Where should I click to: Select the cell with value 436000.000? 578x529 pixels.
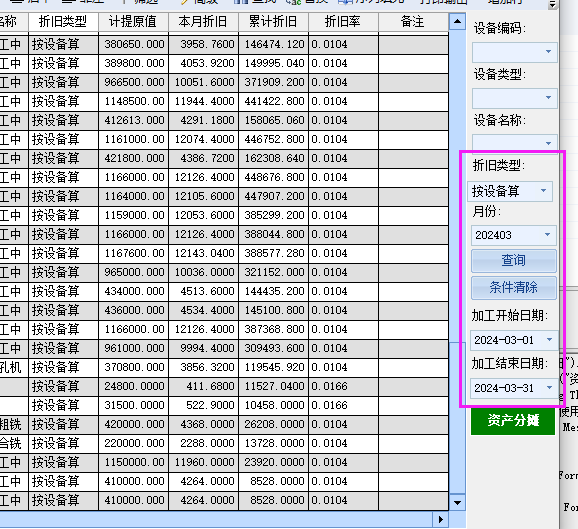[133, 310]
